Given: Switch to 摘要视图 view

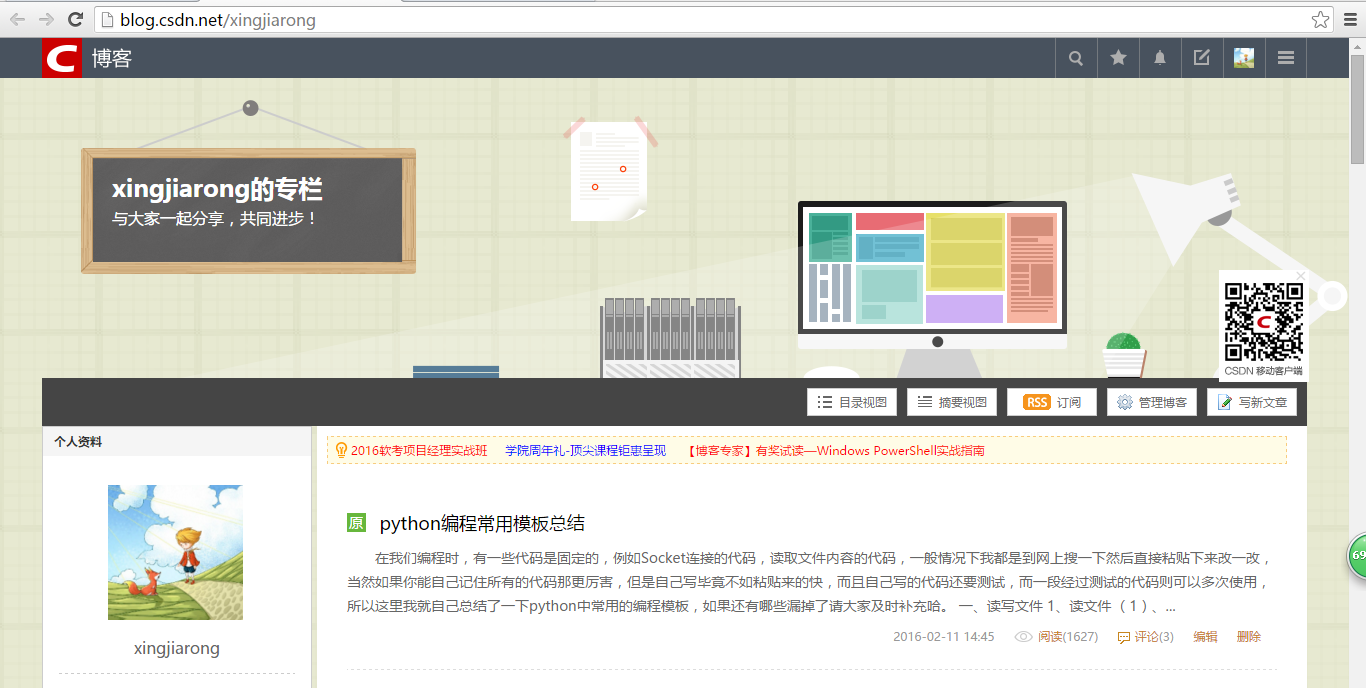Looking at the screenshot, I should [x=951, y=402].
